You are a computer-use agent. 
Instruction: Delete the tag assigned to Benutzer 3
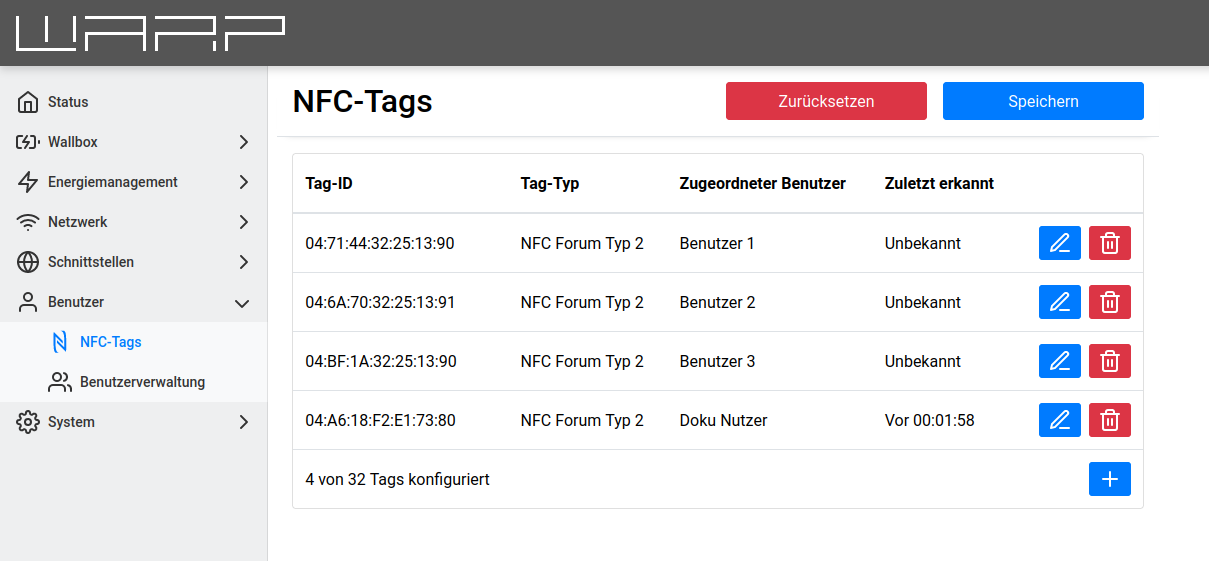click(x=1109, y=361)
